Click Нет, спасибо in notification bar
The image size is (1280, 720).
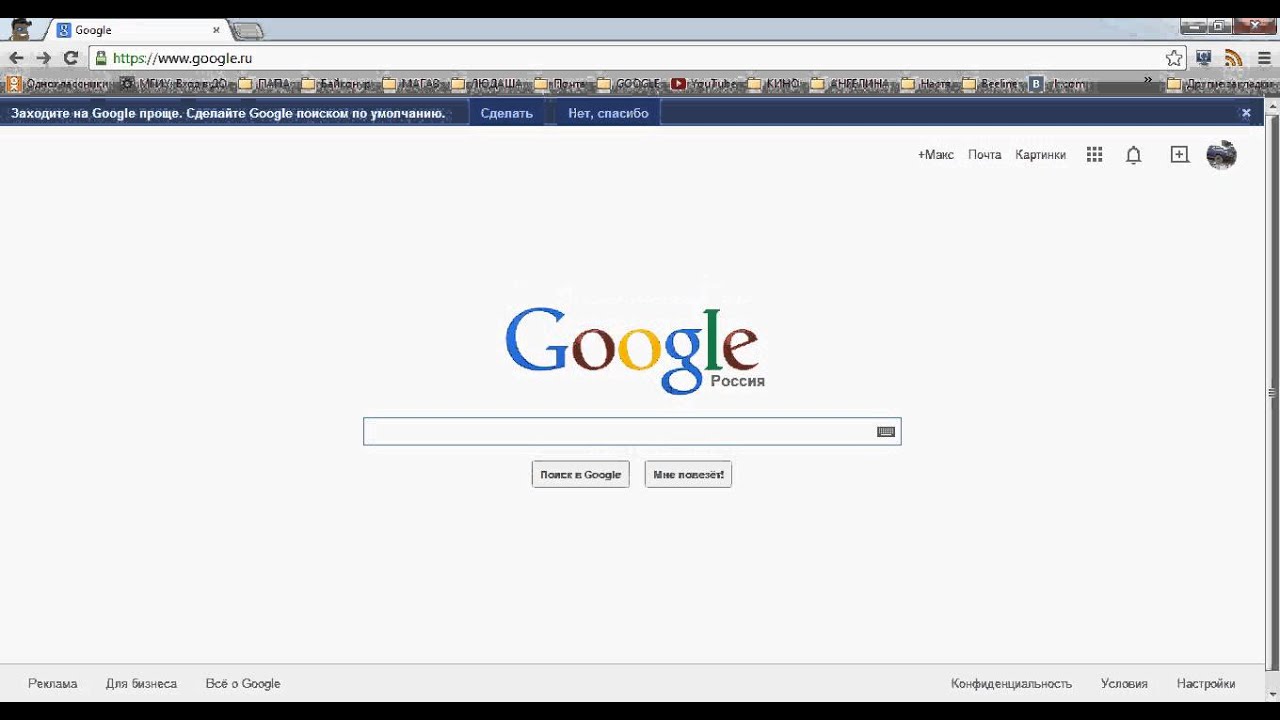pos(608,113)
